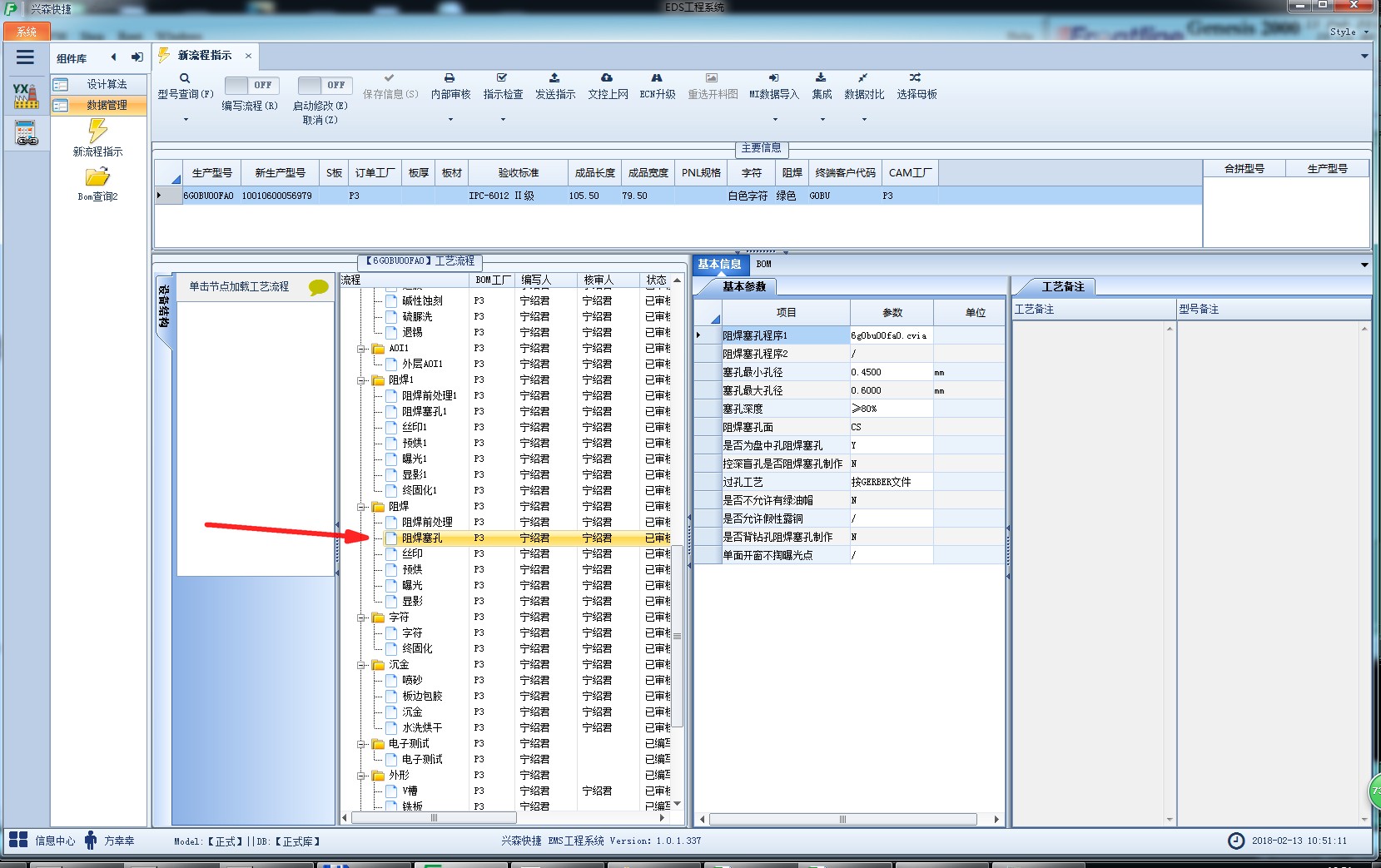
Task: Select the 阻焊塞孔 tree node
Action: 423,538
